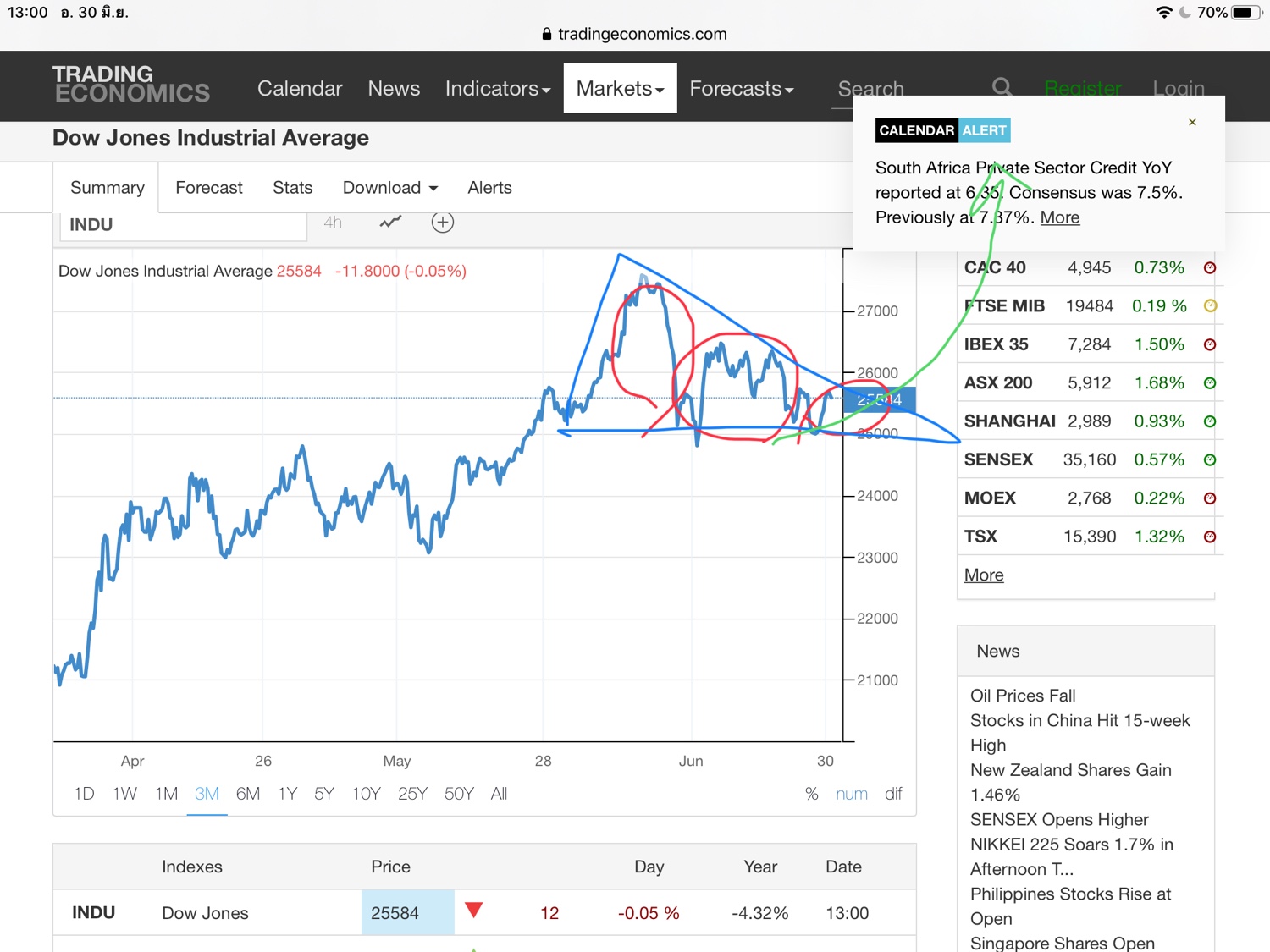Expand the Indicators dropdown menu
The width and height of the screenshot is (1270, 952).
click(498, 88)
